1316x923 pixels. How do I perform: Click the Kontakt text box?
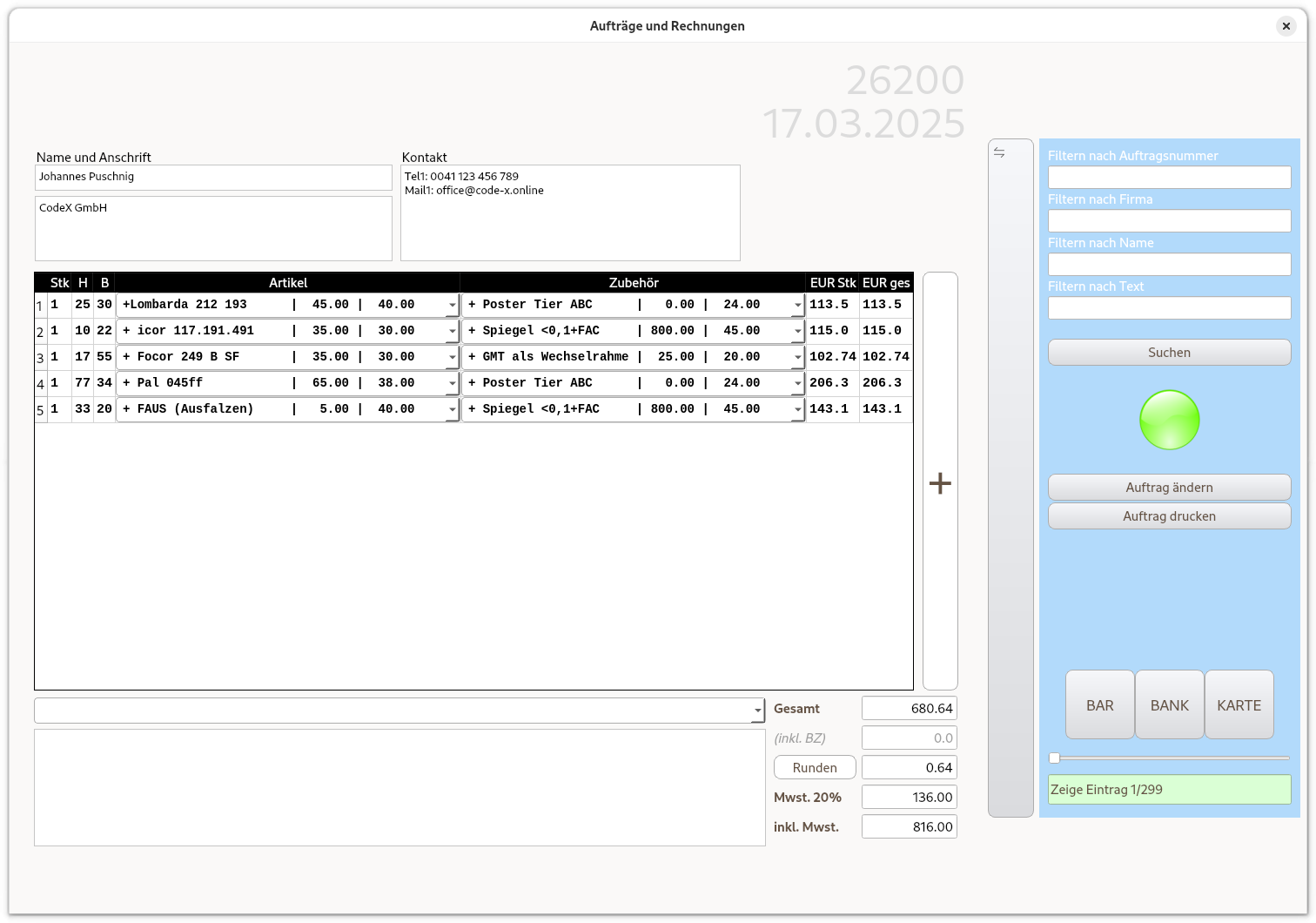570,213
